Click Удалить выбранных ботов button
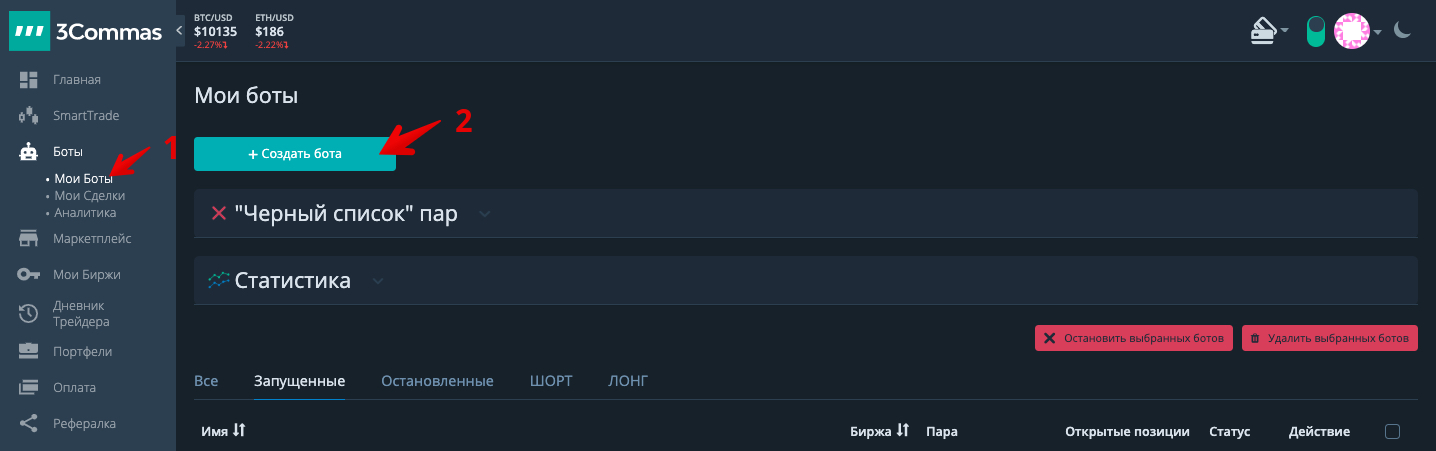This screenshot has width=1436, height=451. pyautogui.click(x=1330, y=338)
